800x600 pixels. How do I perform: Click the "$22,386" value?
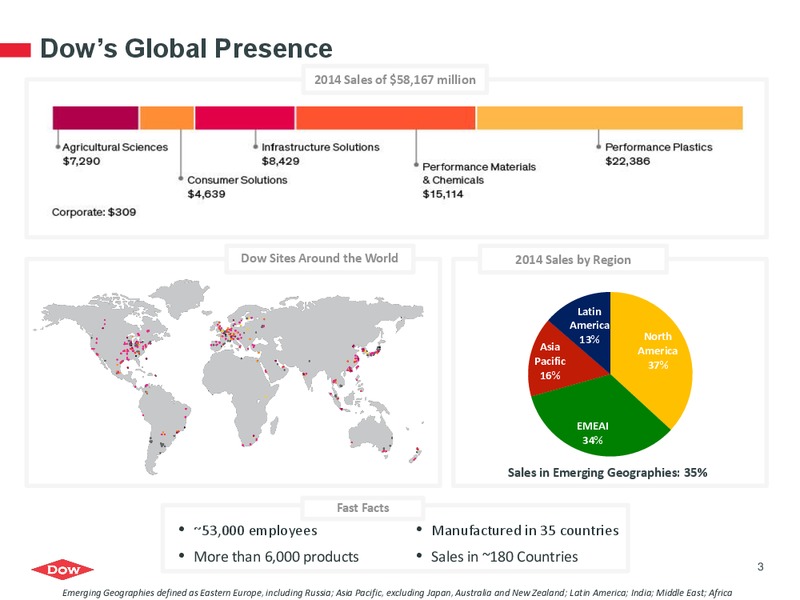pos(628,161)
